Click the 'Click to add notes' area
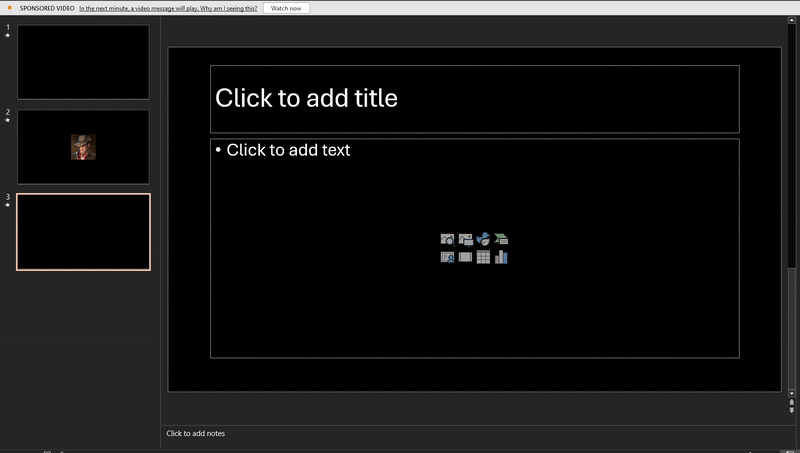Image resolution: width=800 pixels, height=453 pixels. (x=195, y=433)
